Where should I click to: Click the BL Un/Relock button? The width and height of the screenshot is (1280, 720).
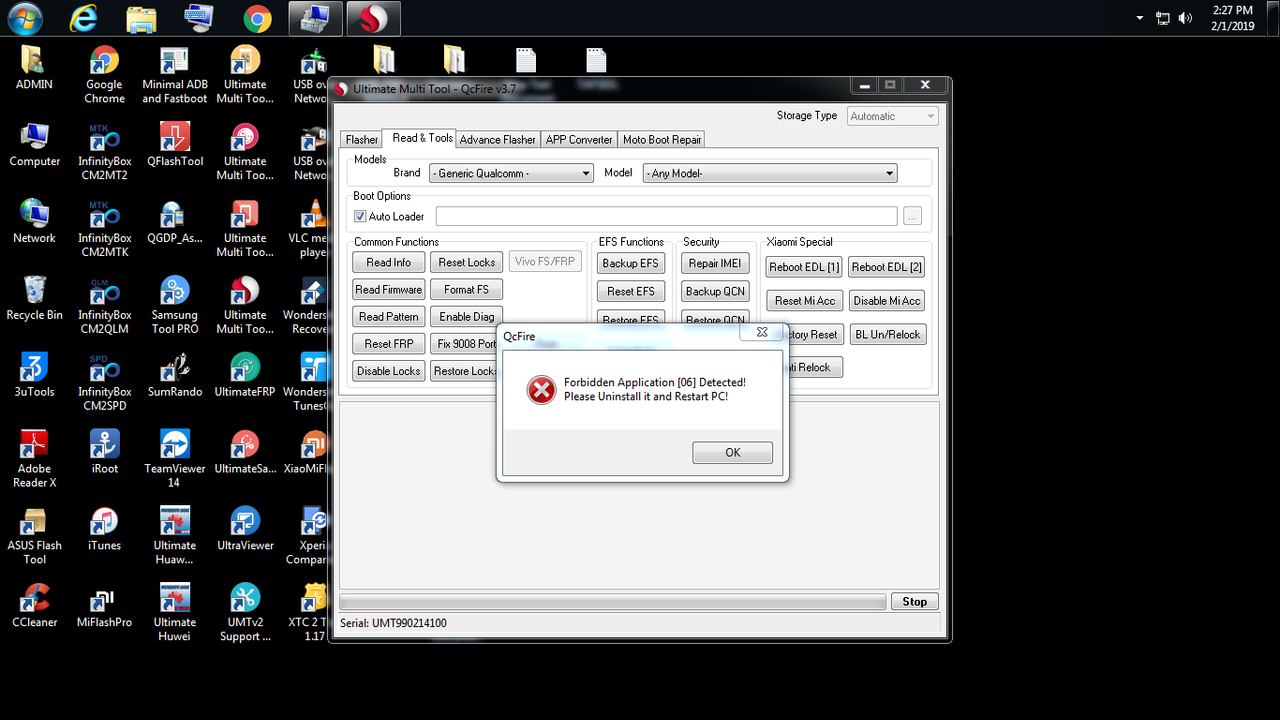click(887, 335)
